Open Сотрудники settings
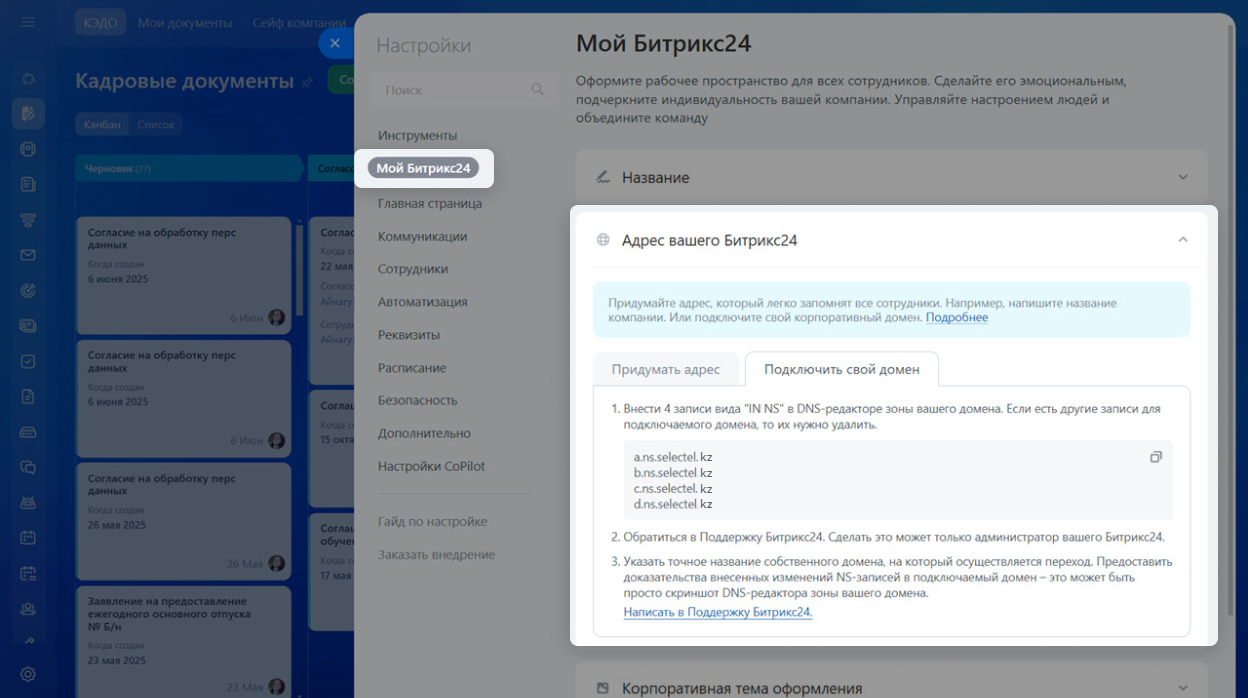 [413, 269]
